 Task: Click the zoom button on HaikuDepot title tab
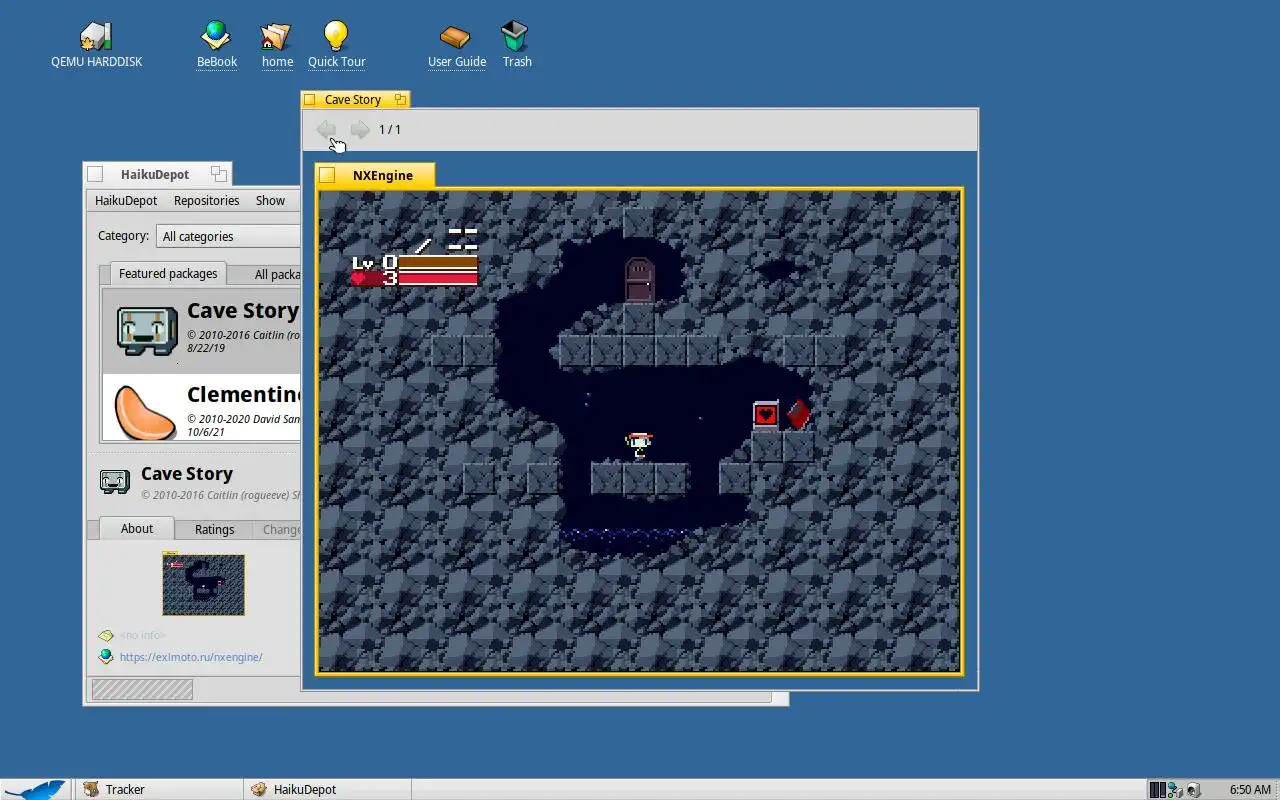(218, 174)
